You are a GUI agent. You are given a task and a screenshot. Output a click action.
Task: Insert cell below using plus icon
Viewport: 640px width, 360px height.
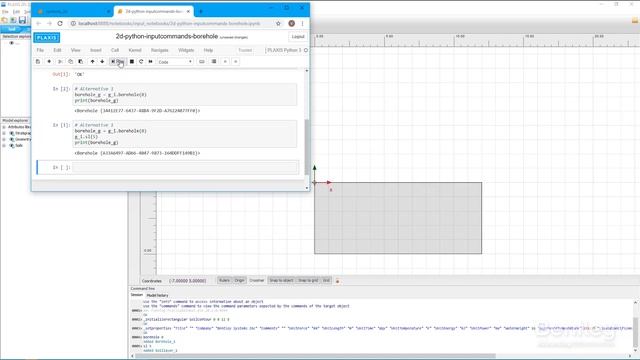(x=49, y=62)
